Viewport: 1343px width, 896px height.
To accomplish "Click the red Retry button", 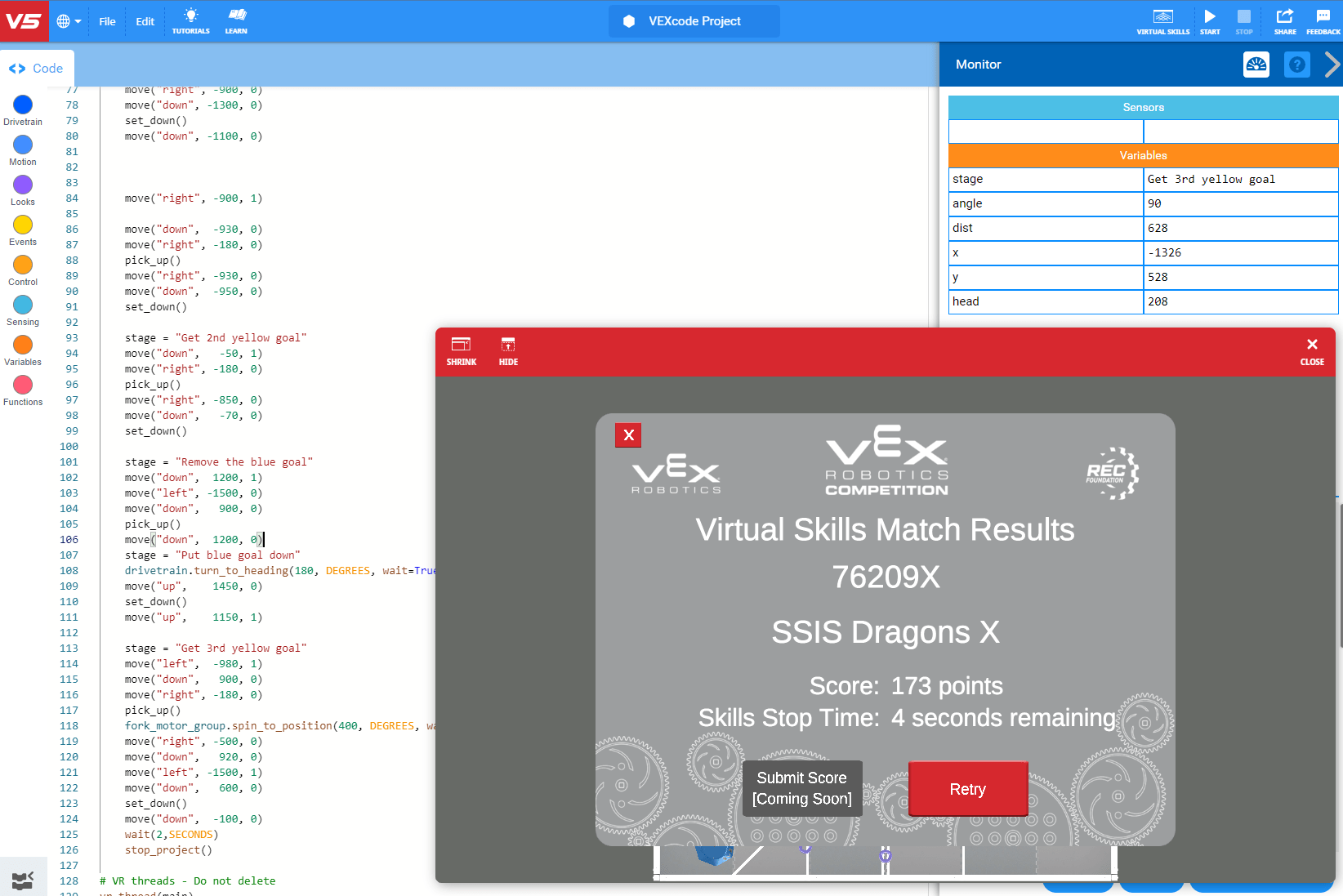I will (968, 789).
